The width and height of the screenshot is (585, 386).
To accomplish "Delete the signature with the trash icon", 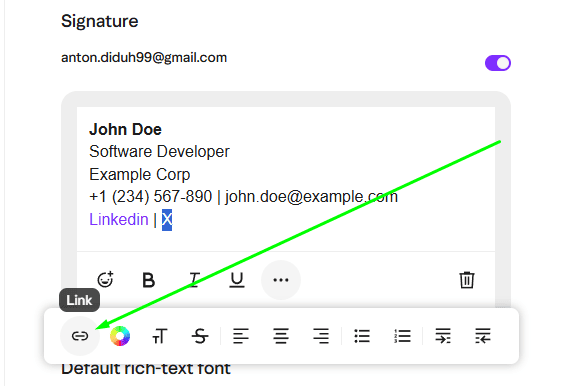I will pyautogui.click(x=467, y=280).
